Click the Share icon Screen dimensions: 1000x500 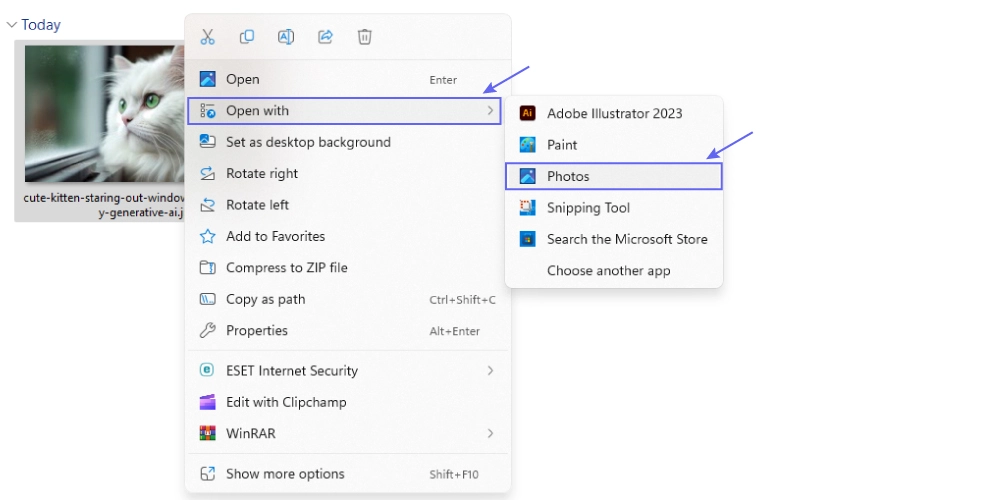(x=325, y=37)
